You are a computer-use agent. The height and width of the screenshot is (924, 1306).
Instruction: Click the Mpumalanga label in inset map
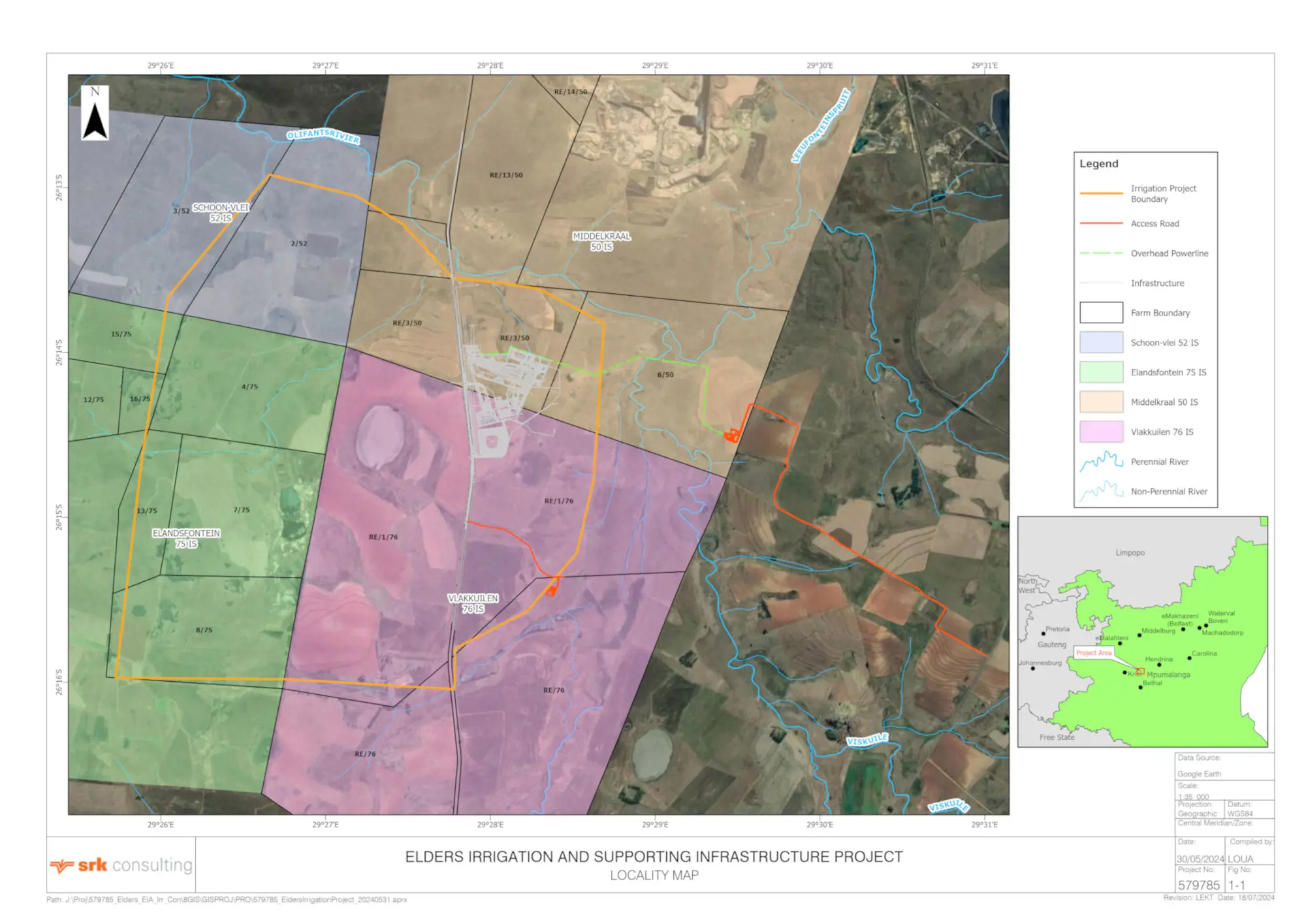1168,675
